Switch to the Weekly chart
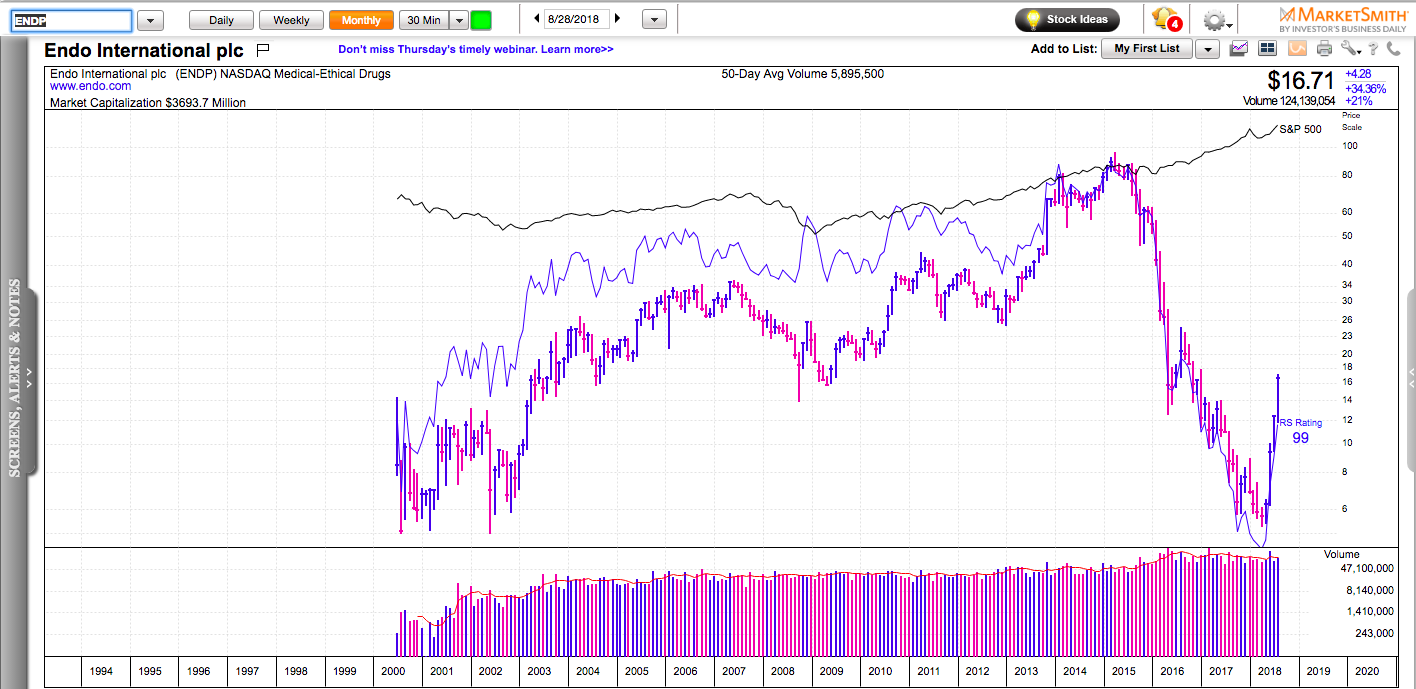The image size is (1416, 689). [291, 20]
